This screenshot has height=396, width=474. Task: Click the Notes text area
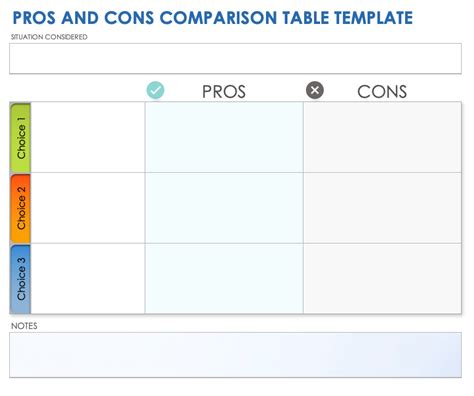pyautogui.click(x=235, y=355)
